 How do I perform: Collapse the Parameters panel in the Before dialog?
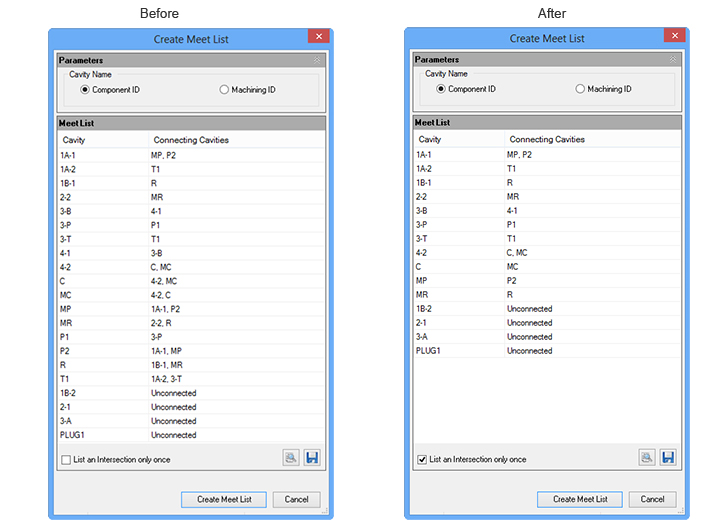pos(317,60)
